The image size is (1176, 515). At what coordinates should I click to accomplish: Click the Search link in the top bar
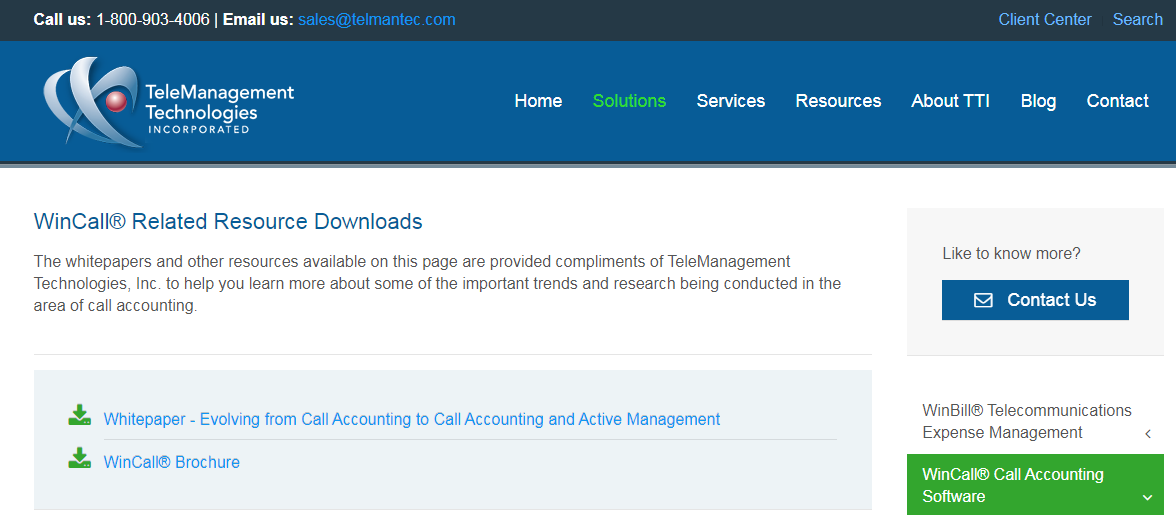tap(1137, 19)
